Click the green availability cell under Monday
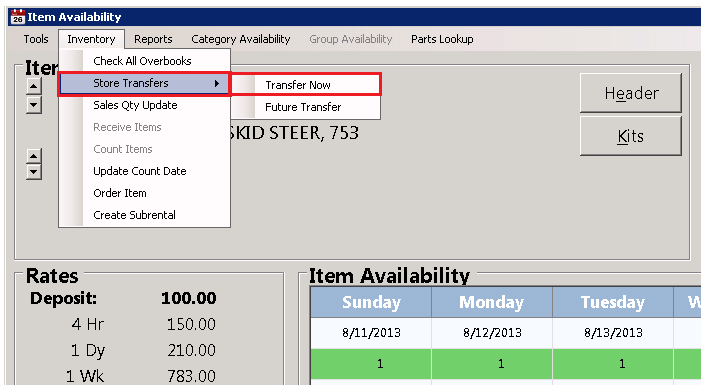706x385 pixels. click(x=492, y=364)
